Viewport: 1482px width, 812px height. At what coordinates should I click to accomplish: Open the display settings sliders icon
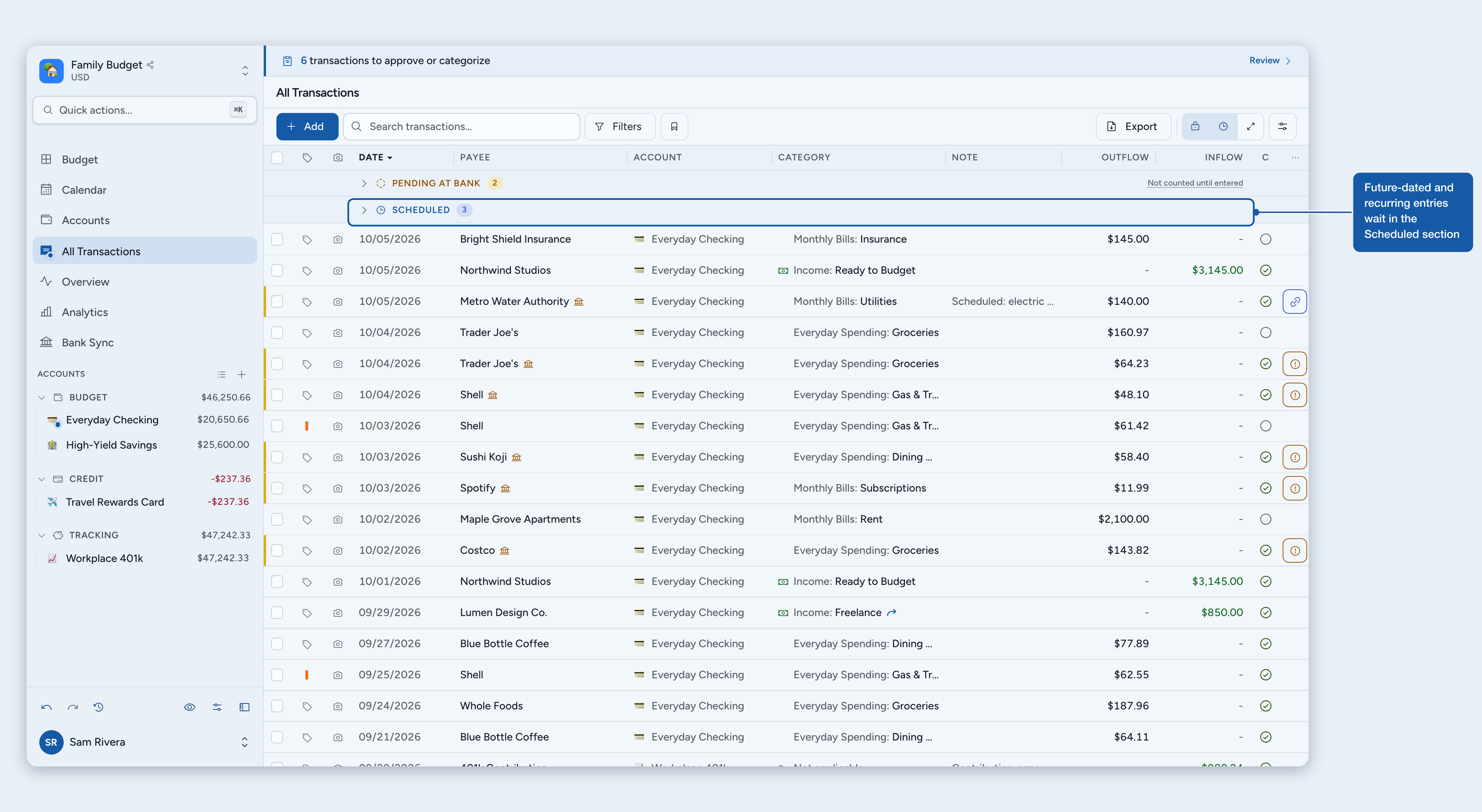[1282, 127]
